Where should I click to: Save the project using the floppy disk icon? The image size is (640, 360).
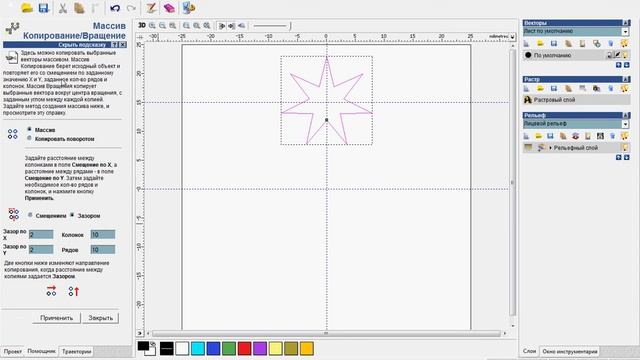pos(43,8)
